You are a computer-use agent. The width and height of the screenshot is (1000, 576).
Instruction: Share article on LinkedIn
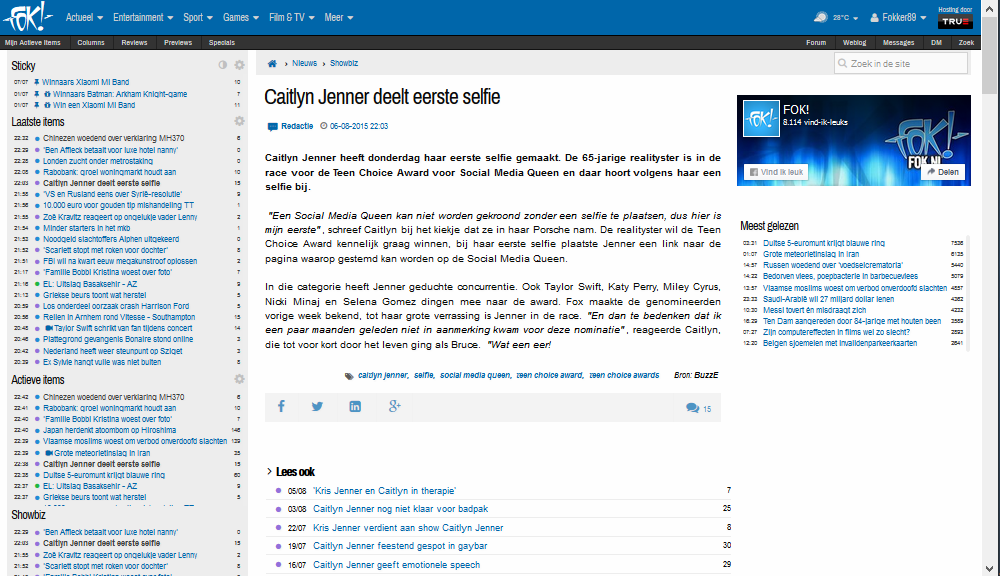click(355, 406)
